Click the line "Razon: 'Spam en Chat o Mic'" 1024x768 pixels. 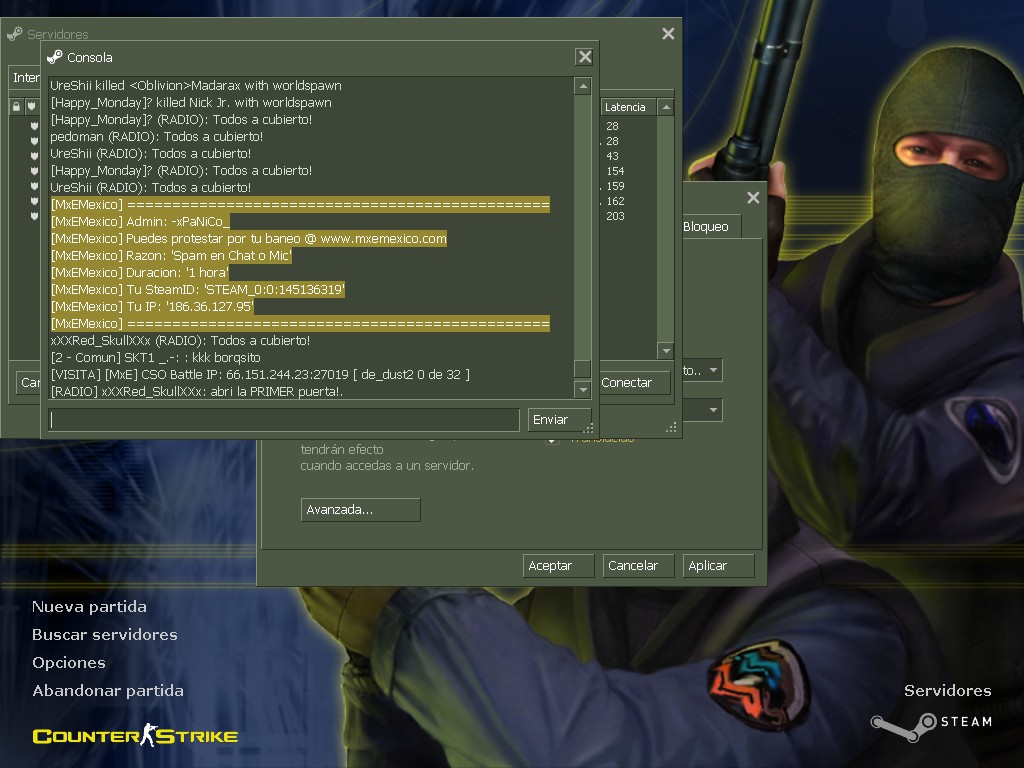tap(171, 255)
